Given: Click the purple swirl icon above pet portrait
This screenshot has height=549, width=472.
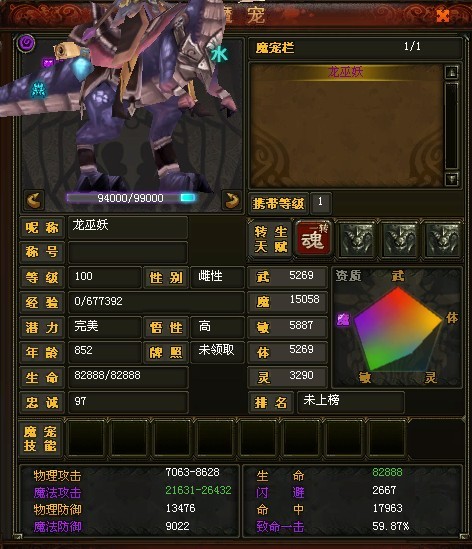Looking at the screenshot, I should (27, 43).
